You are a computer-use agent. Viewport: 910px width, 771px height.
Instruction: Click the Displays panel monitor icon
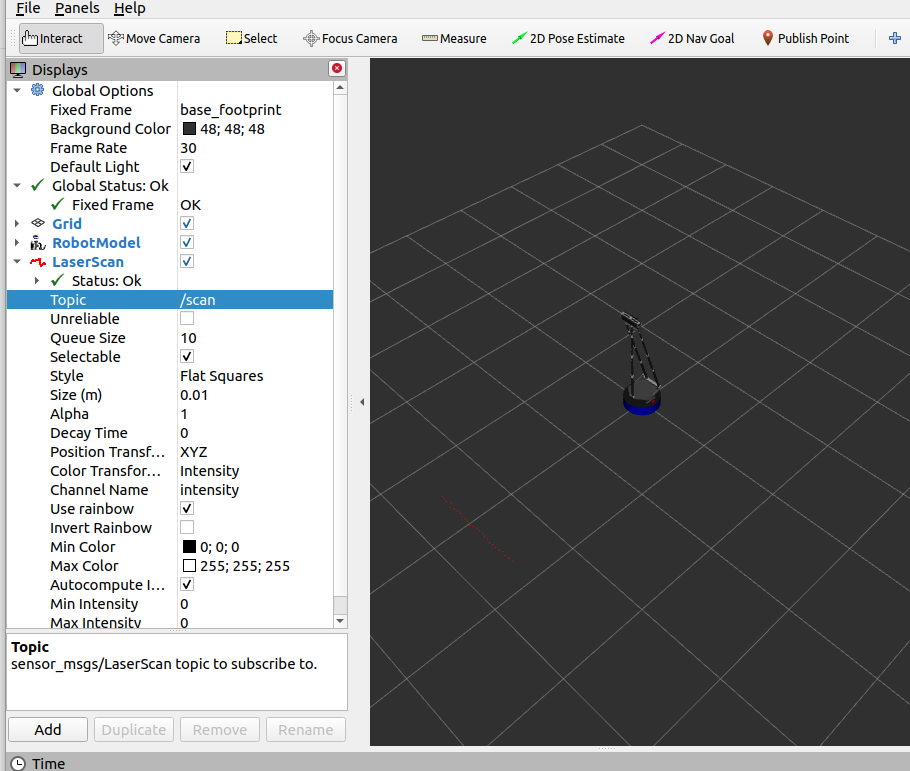[x=18, y=70]
